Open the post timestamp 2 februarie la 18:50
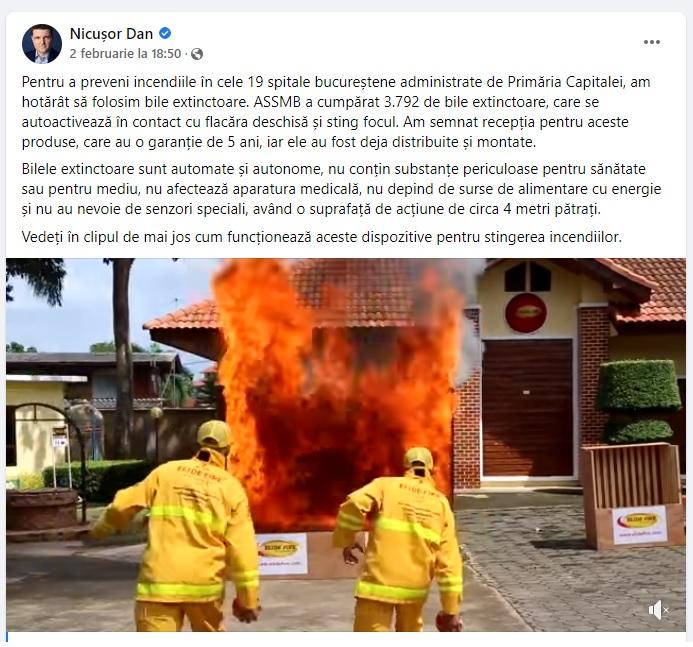693x647 pixels. coord(126,54)
